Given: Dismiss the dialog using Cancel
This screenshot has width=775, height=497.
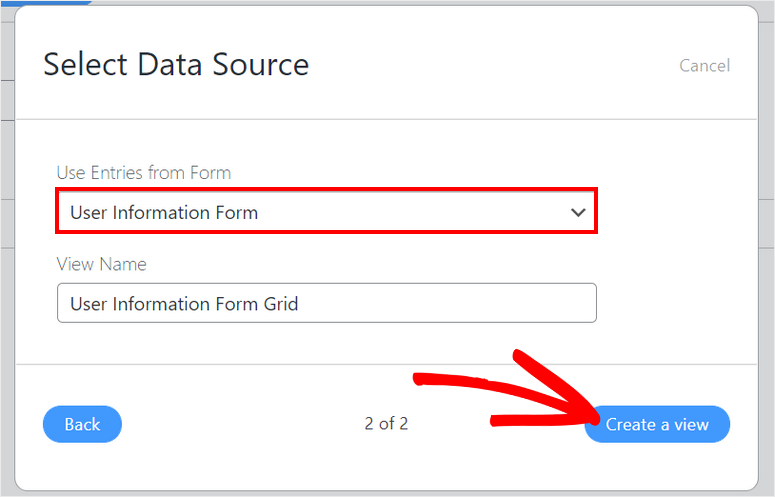Looking at the screenshot, I should 704,66.
